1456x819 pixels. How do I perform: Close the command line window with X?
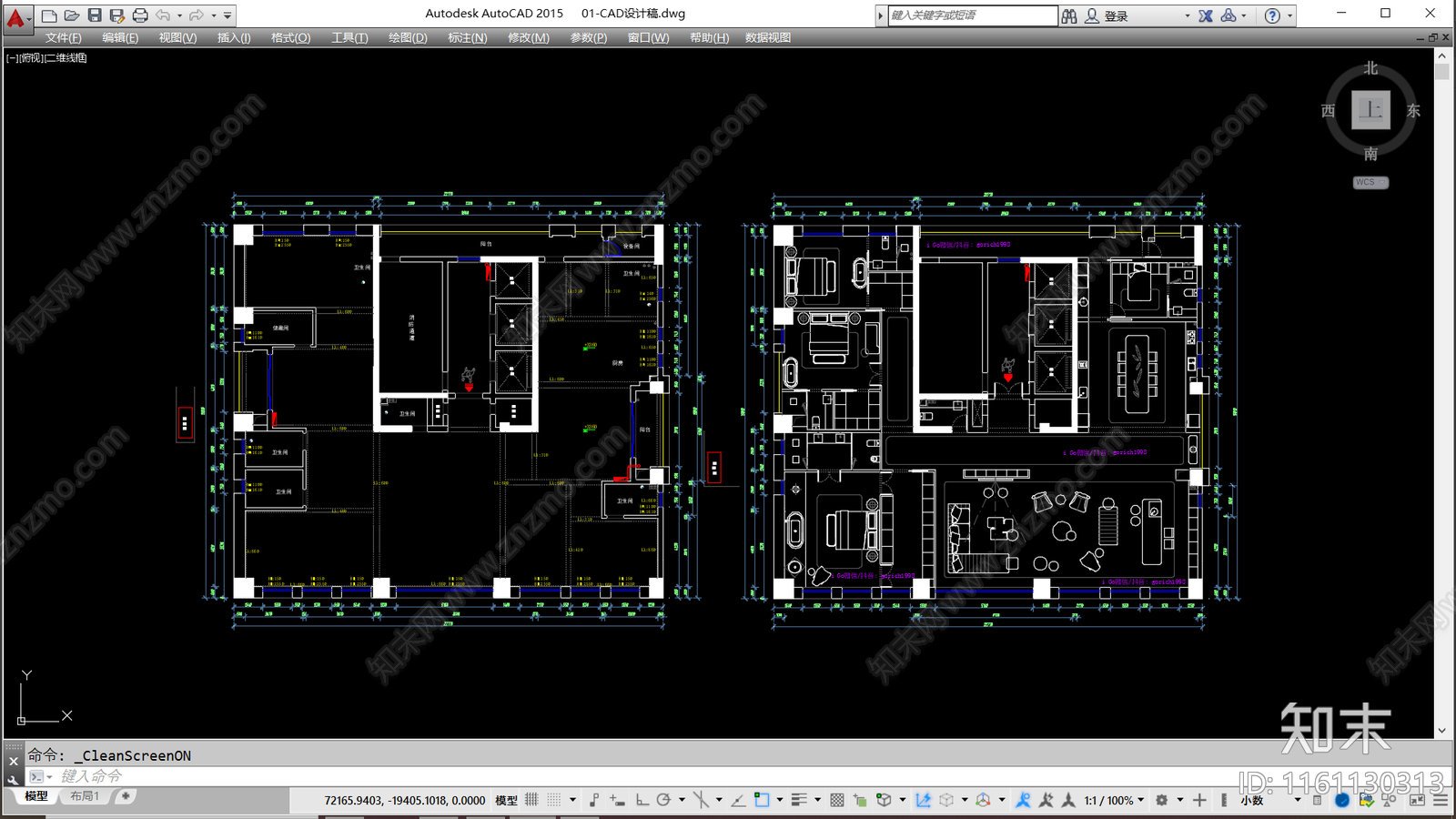(x=13, y=761)
